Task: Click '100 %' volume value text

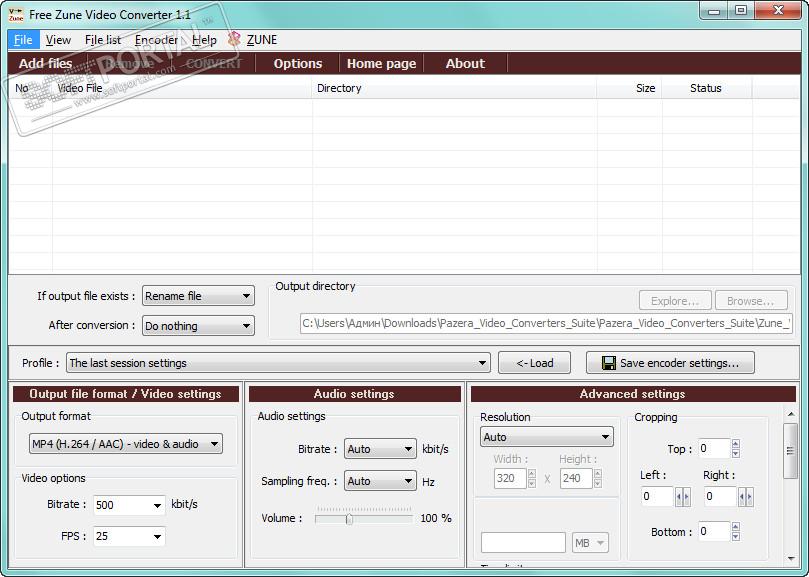Action: point(436,518)
